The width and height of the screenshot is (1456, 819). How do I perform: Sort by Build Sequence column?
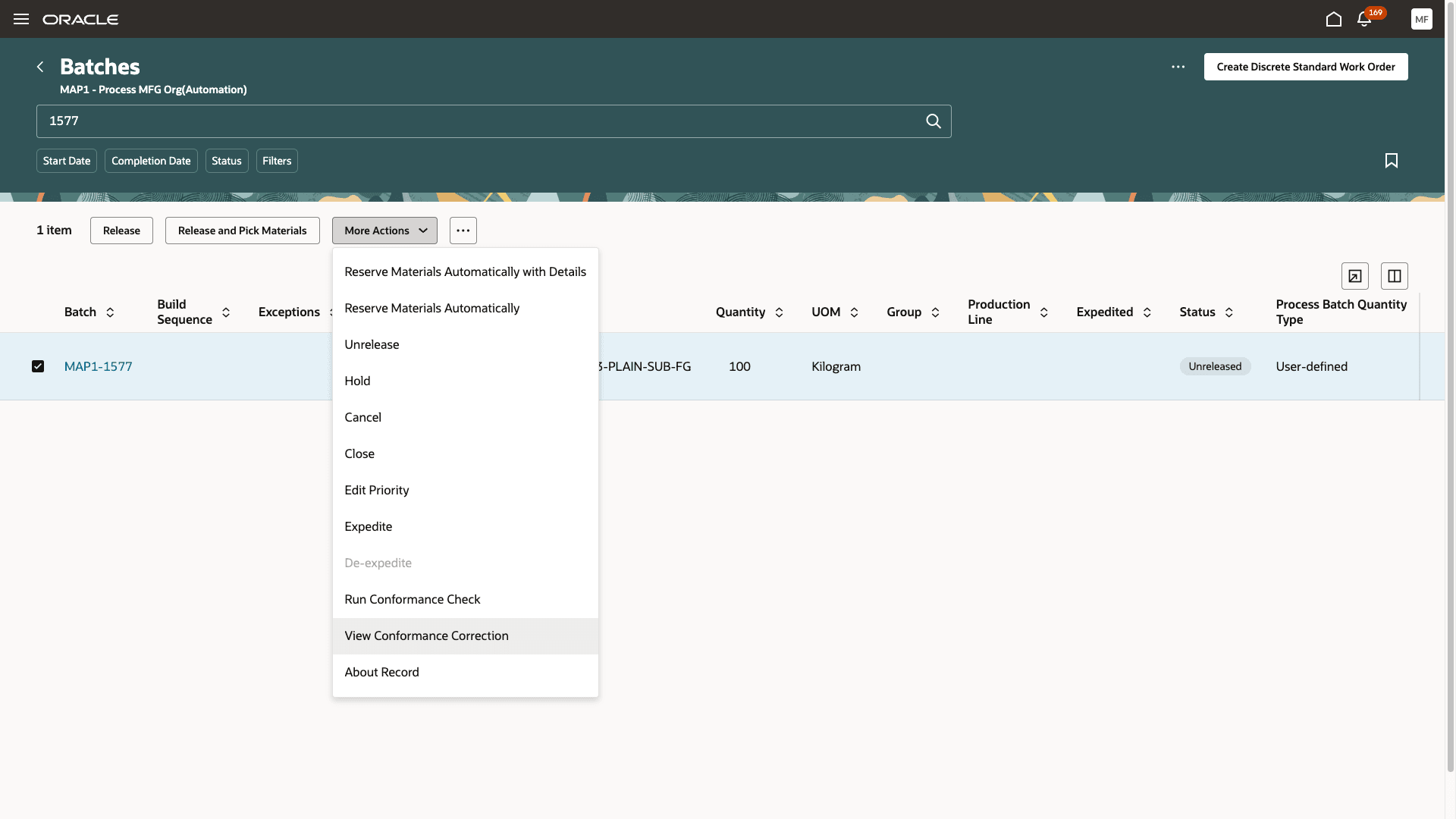coord(226,312)
